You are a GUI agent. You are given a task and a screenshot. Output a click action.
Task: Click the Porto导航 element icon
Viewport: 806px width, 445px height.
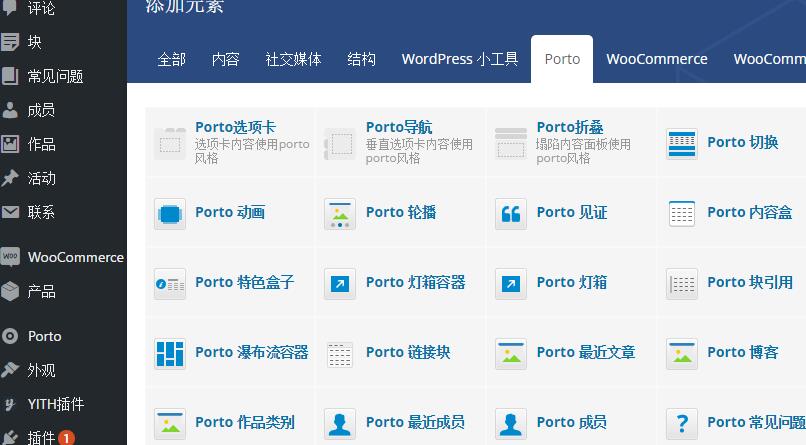coord(340,143)
